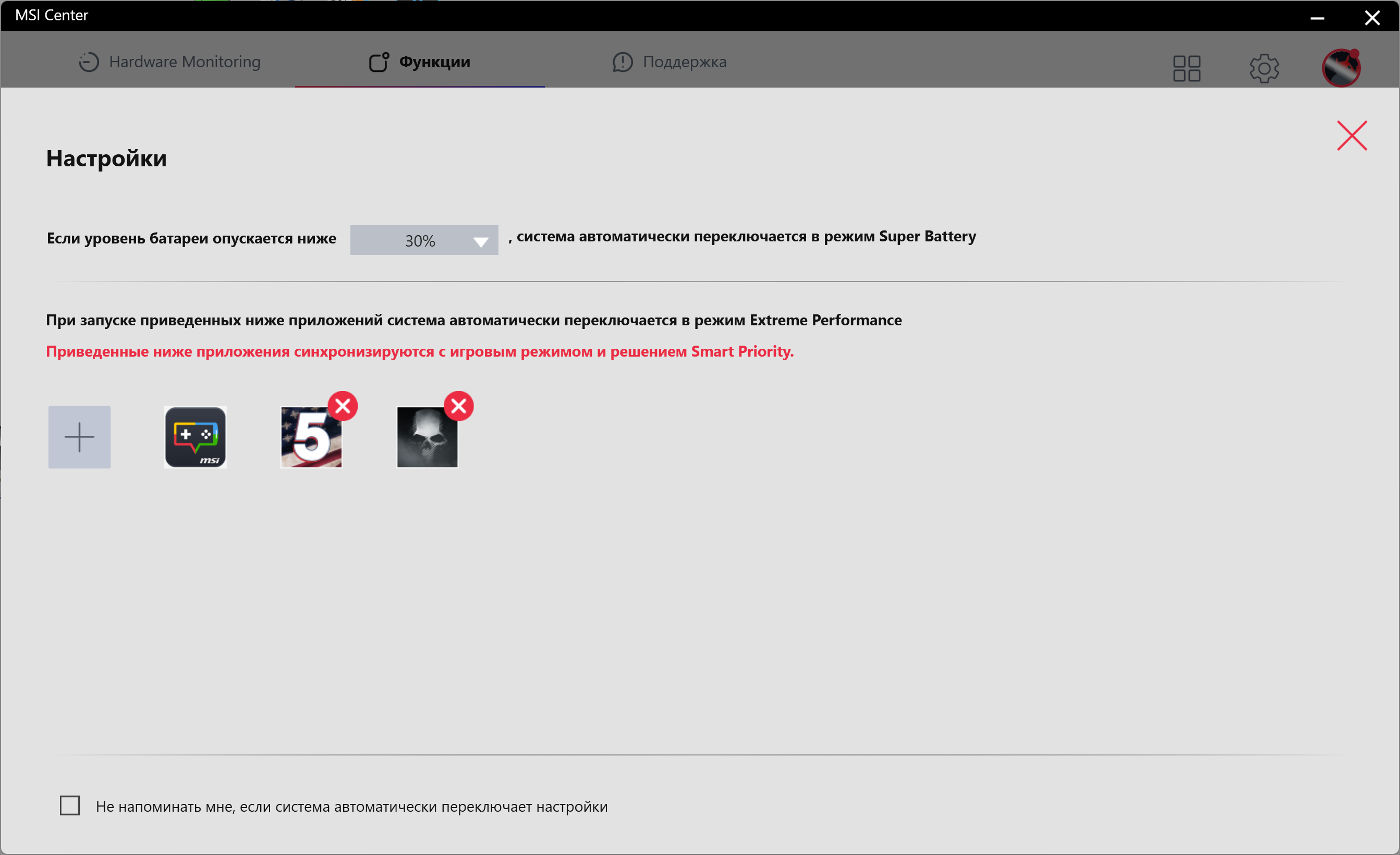Screen dimensions: 1400x855
Task: Minimize the MSI Center window
Action: pyautogui.click(x=1317, y=18)
